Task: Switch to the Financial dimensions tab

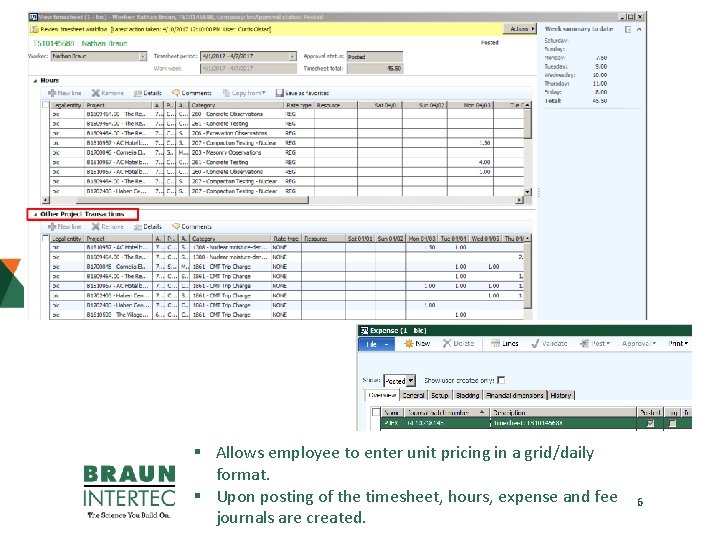Action: [x=515, y=395]
